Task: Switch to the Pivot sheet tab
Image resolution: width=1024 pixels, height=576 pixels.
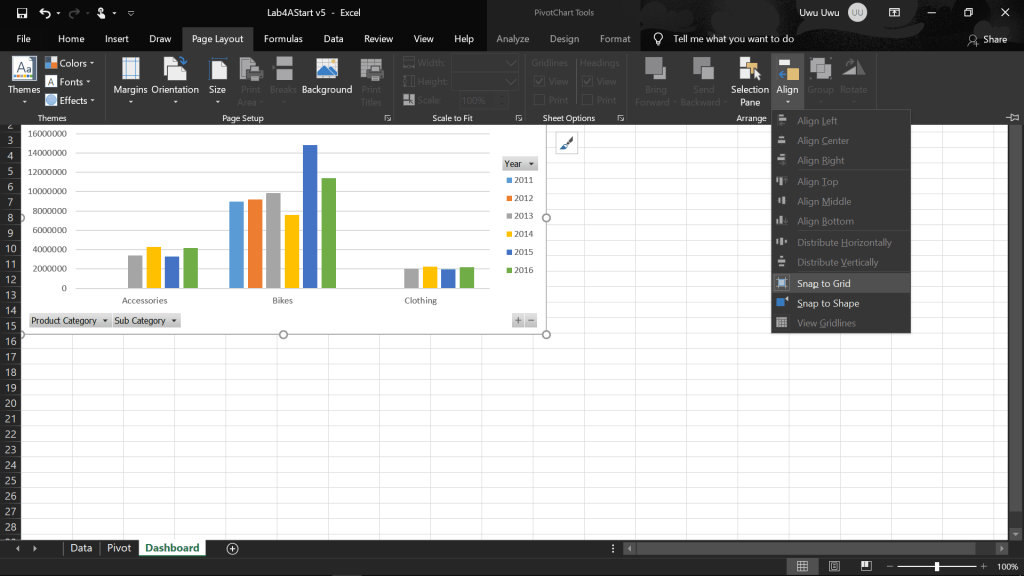Action: click(119, 548)
